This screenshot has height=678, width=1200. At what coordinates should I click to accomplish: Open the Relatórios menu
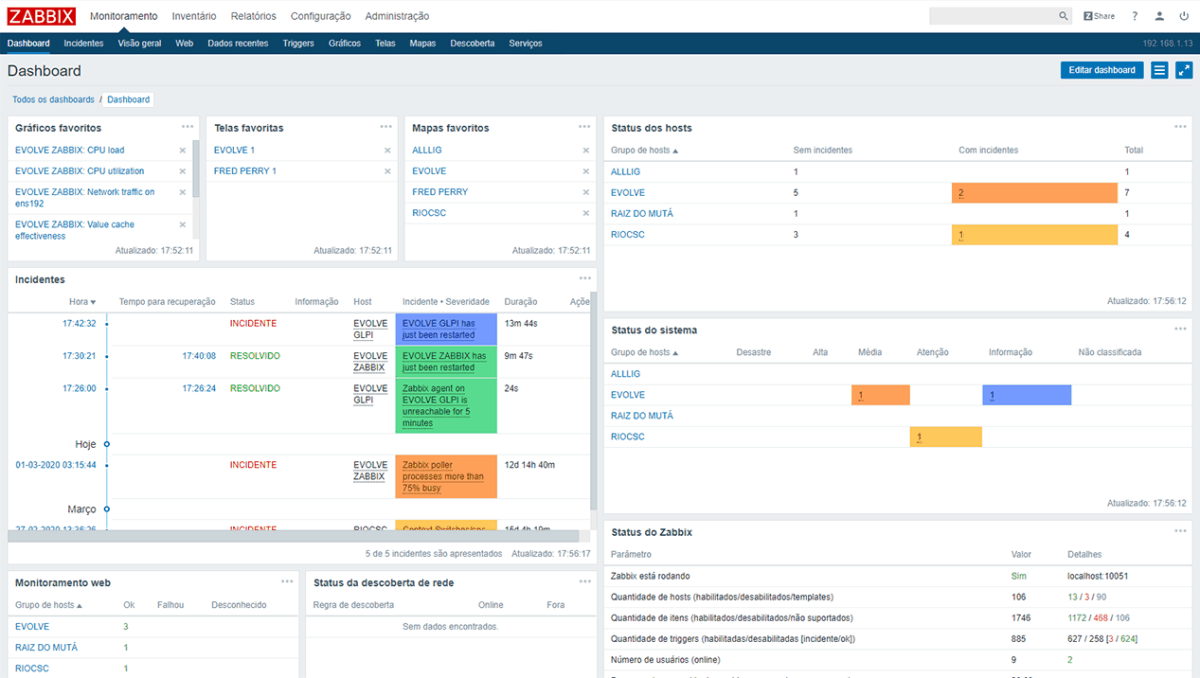coord(253,16)
